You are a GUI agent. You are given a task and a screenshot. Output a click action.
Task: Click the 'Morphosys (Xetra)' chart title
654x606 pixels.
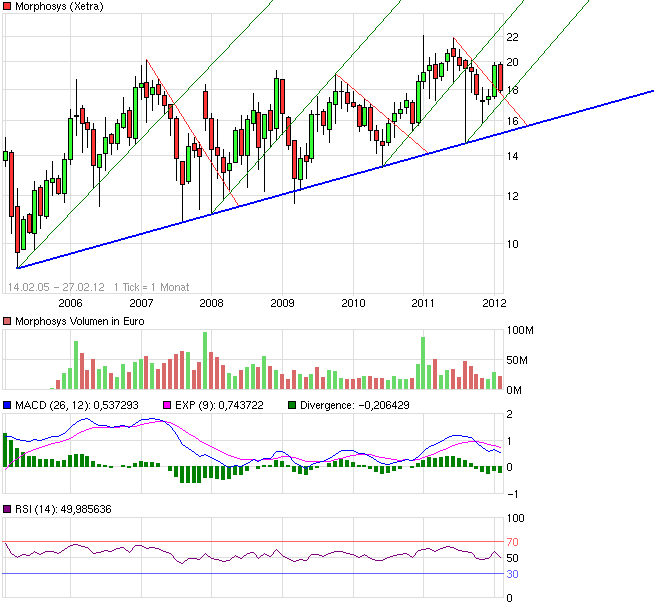click(x=59, y=6)
